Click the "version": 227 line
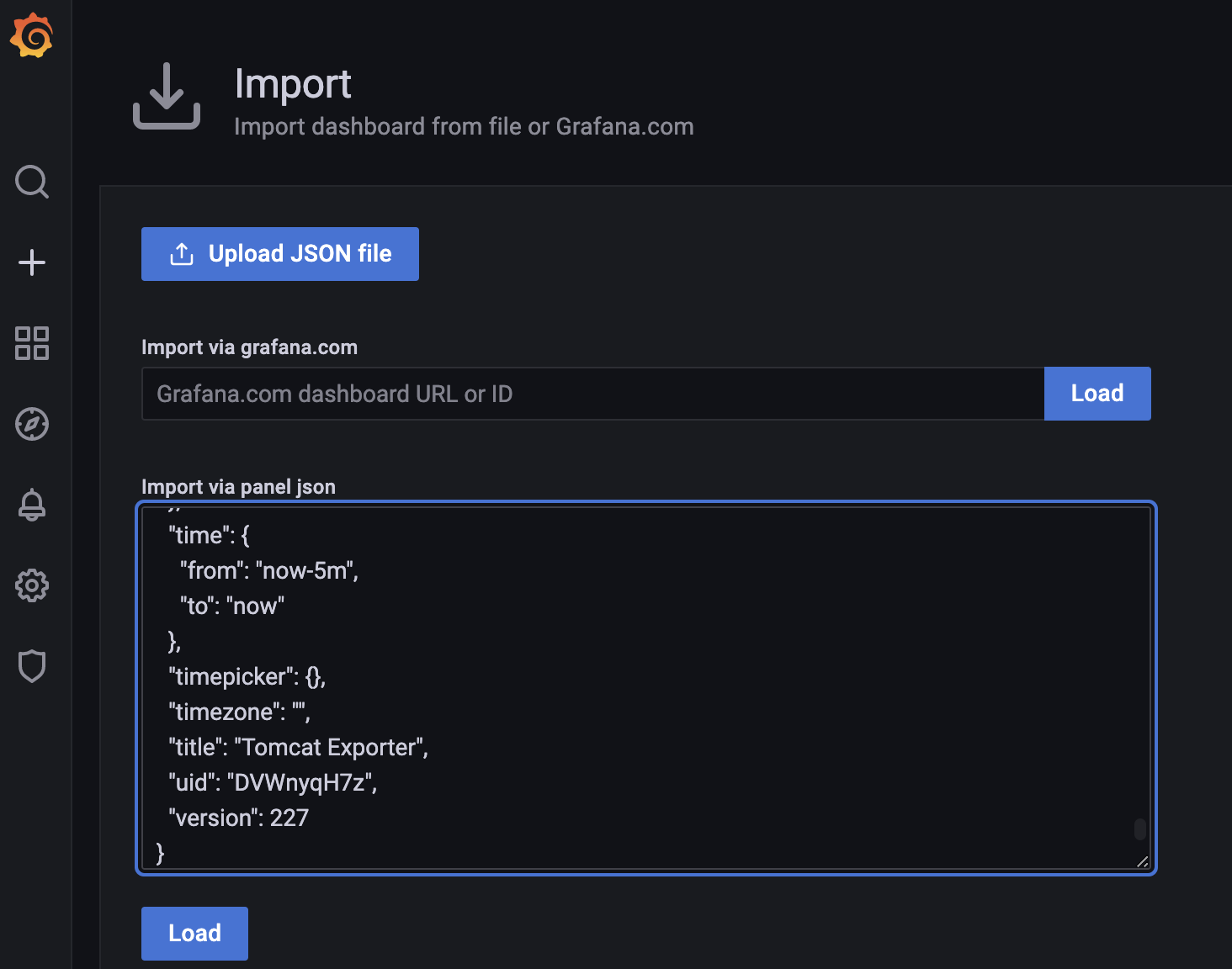 pyautogui.click(x=239, y=818)
